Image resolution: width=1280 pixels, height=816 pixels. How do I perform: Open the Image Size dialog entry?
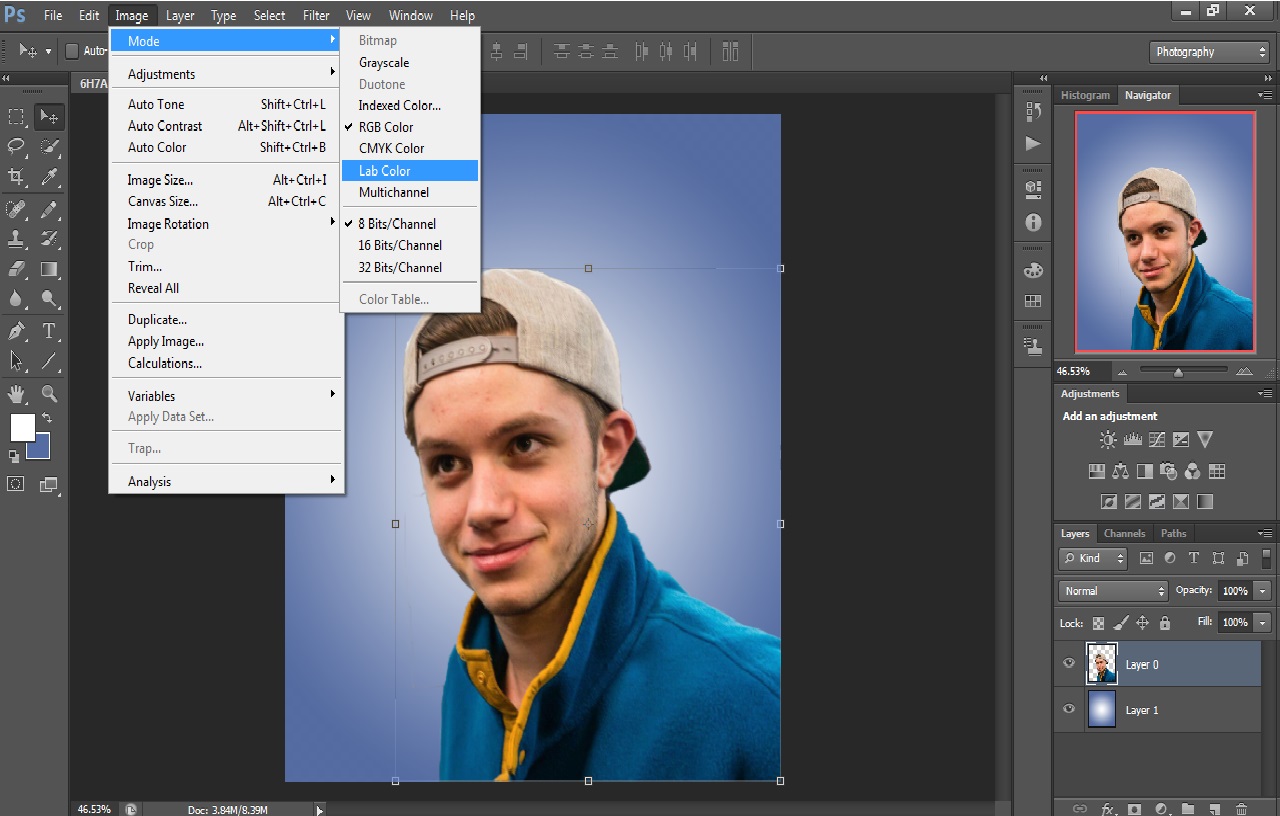point(227,180)
